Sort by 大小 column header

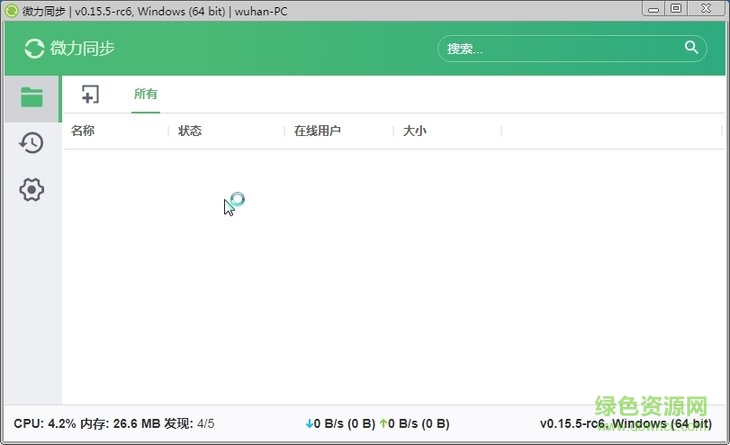point(414,131)
